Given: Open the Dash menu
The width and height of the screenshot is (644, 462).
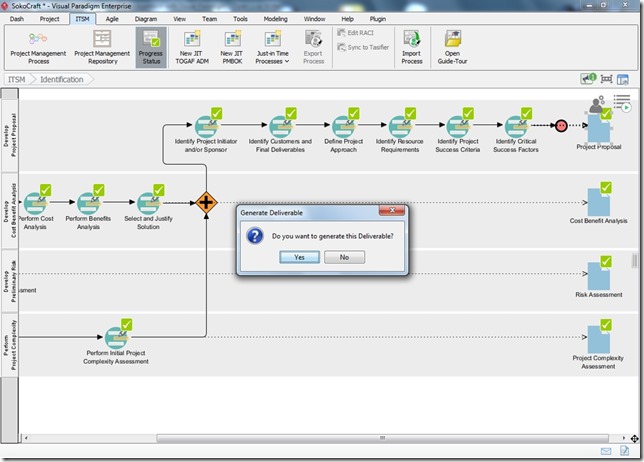Looking at the screenshot, I should tap(16, 19).
